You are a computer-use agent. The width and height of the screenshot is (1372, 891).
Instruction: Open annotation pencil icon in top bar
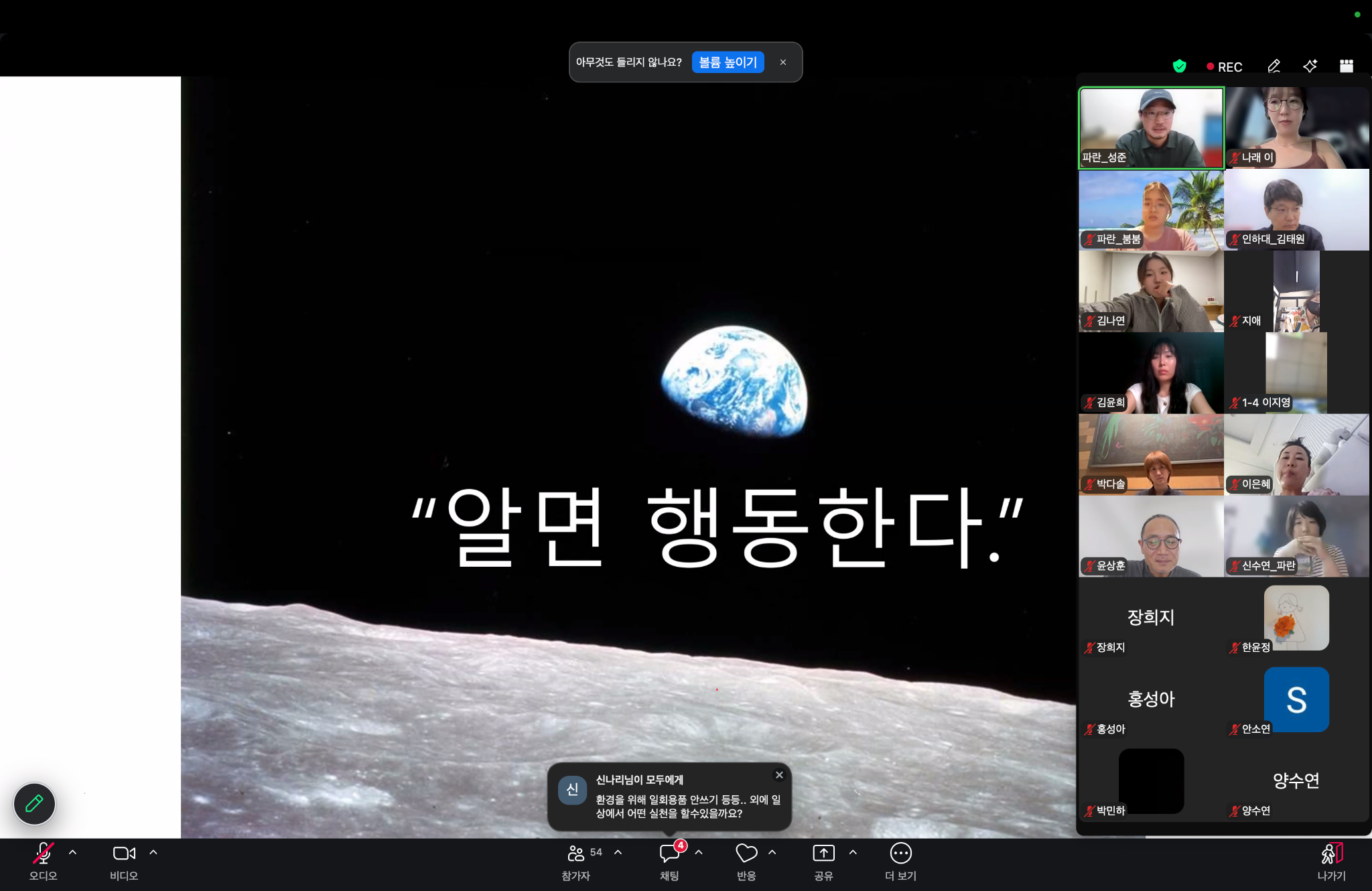(1274, 66)
